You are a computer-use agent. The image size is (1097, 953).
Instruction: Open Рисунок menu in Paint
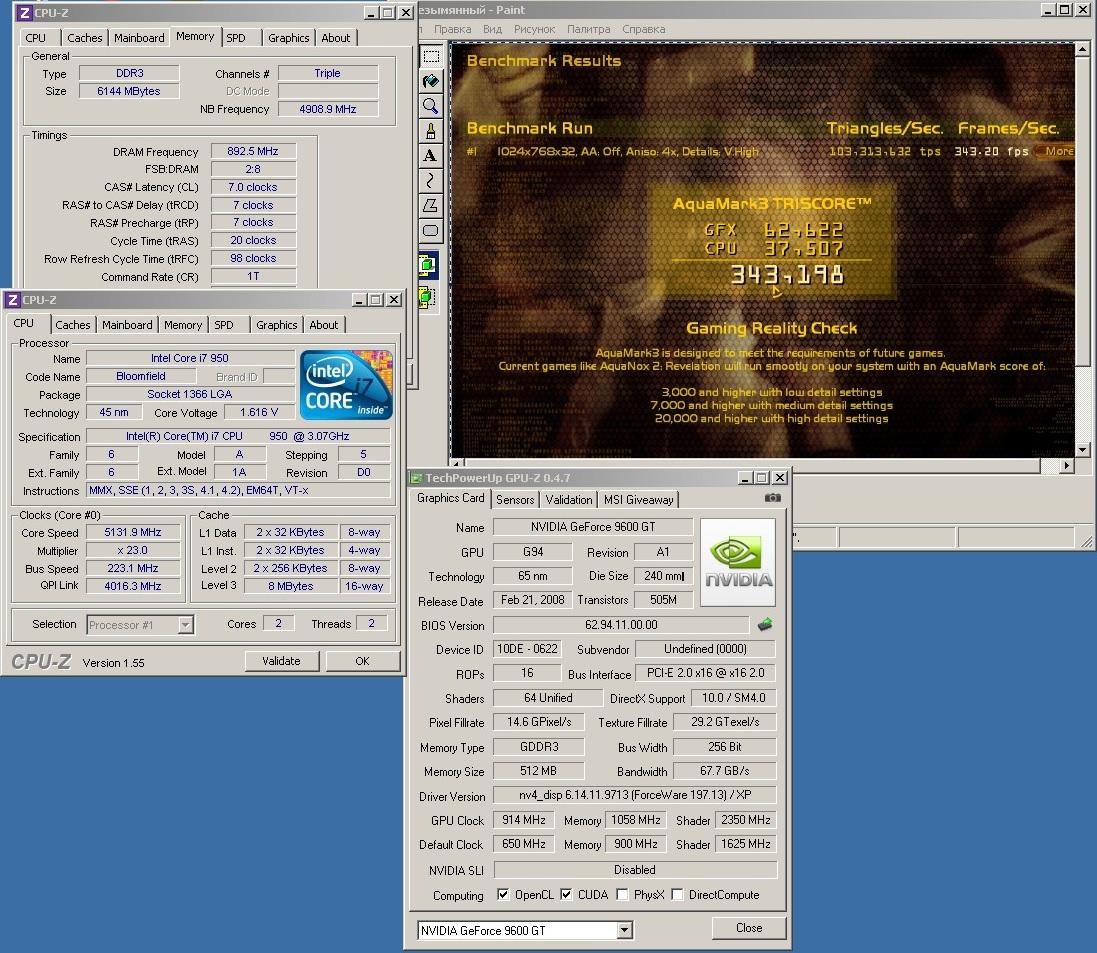click(535, 29)
